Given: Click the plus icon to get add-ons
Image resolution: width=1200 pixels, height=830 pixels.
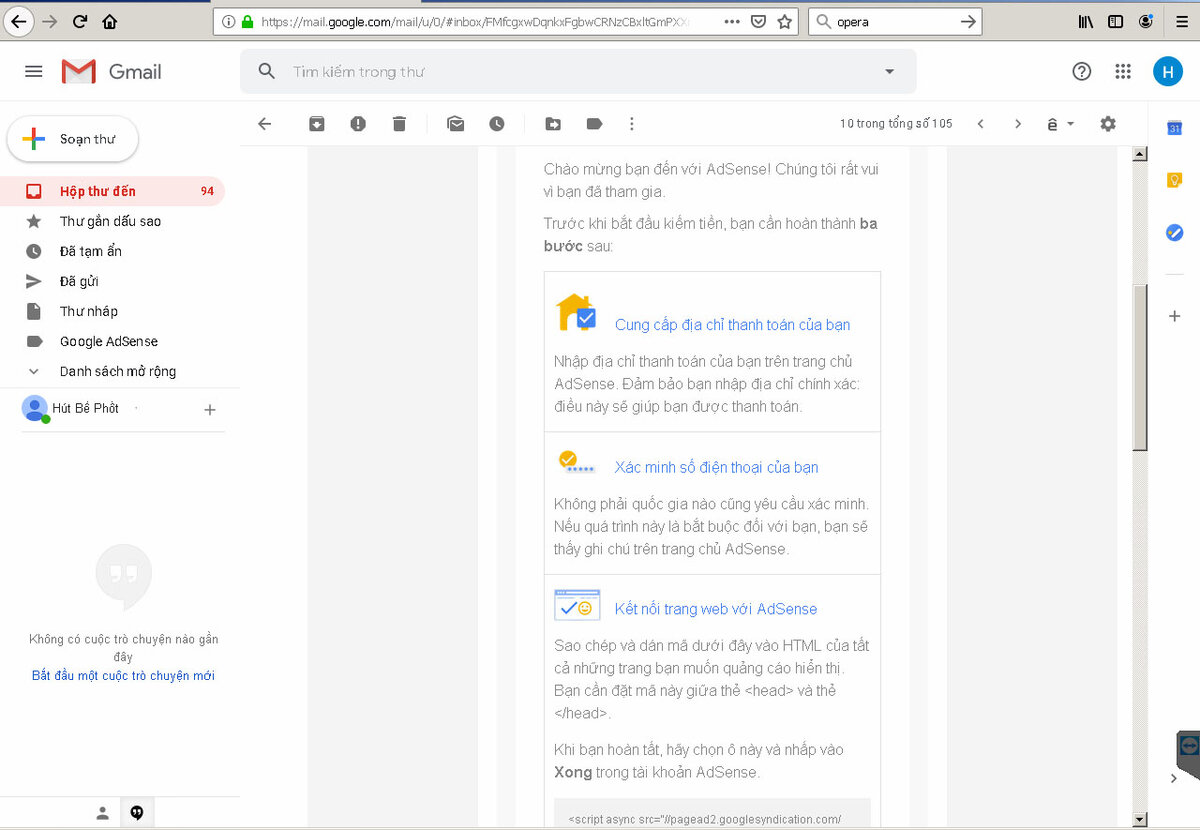Looking at the screenshot, I should [x=1175, y=316].
